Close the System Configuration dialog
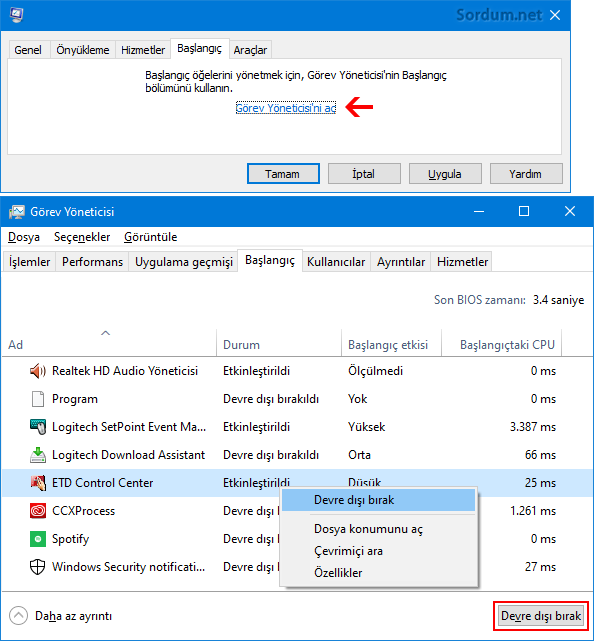 tap(555, 15)
